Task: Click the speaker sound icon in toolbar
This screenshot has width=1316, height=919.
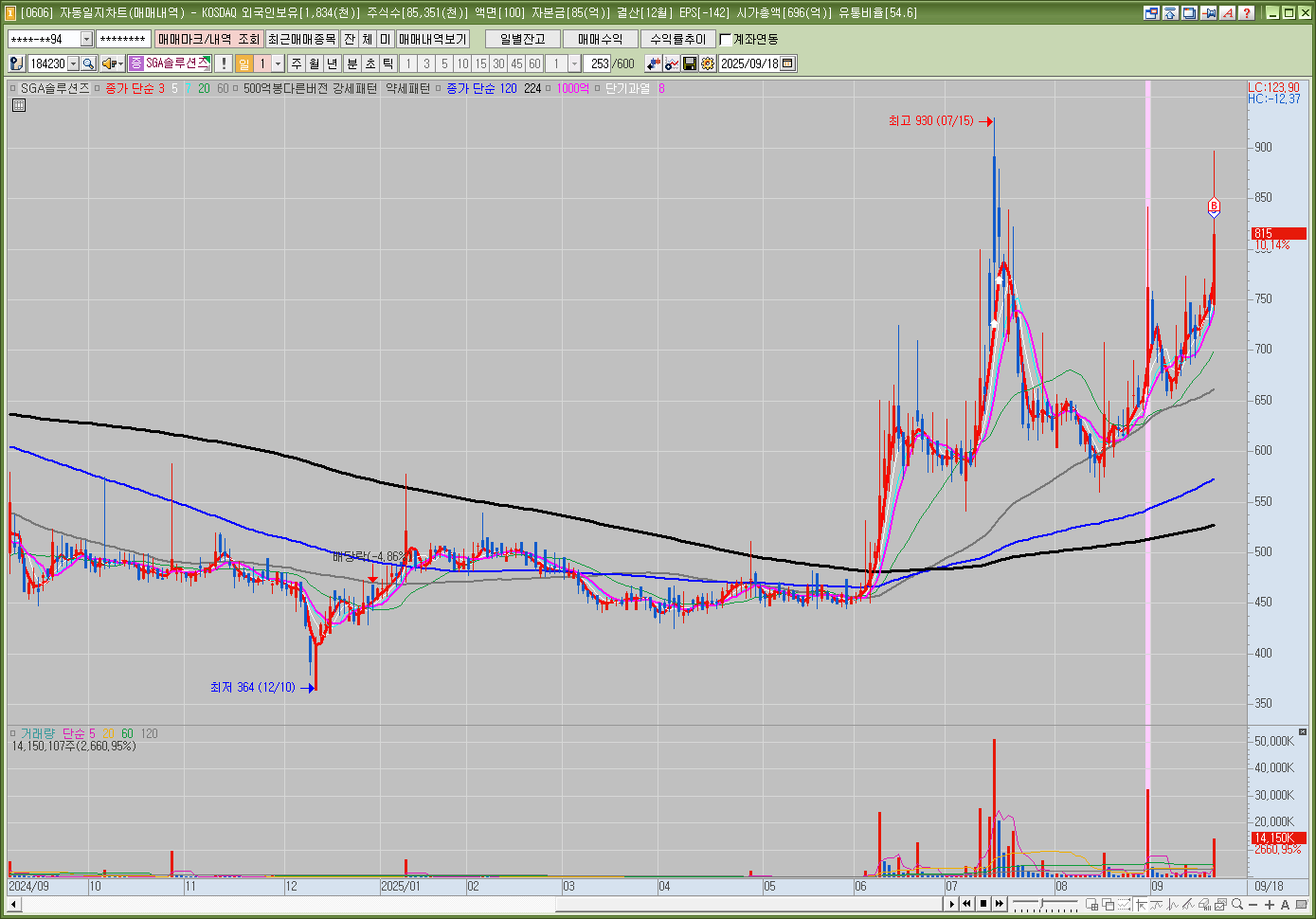Action: 108,63
